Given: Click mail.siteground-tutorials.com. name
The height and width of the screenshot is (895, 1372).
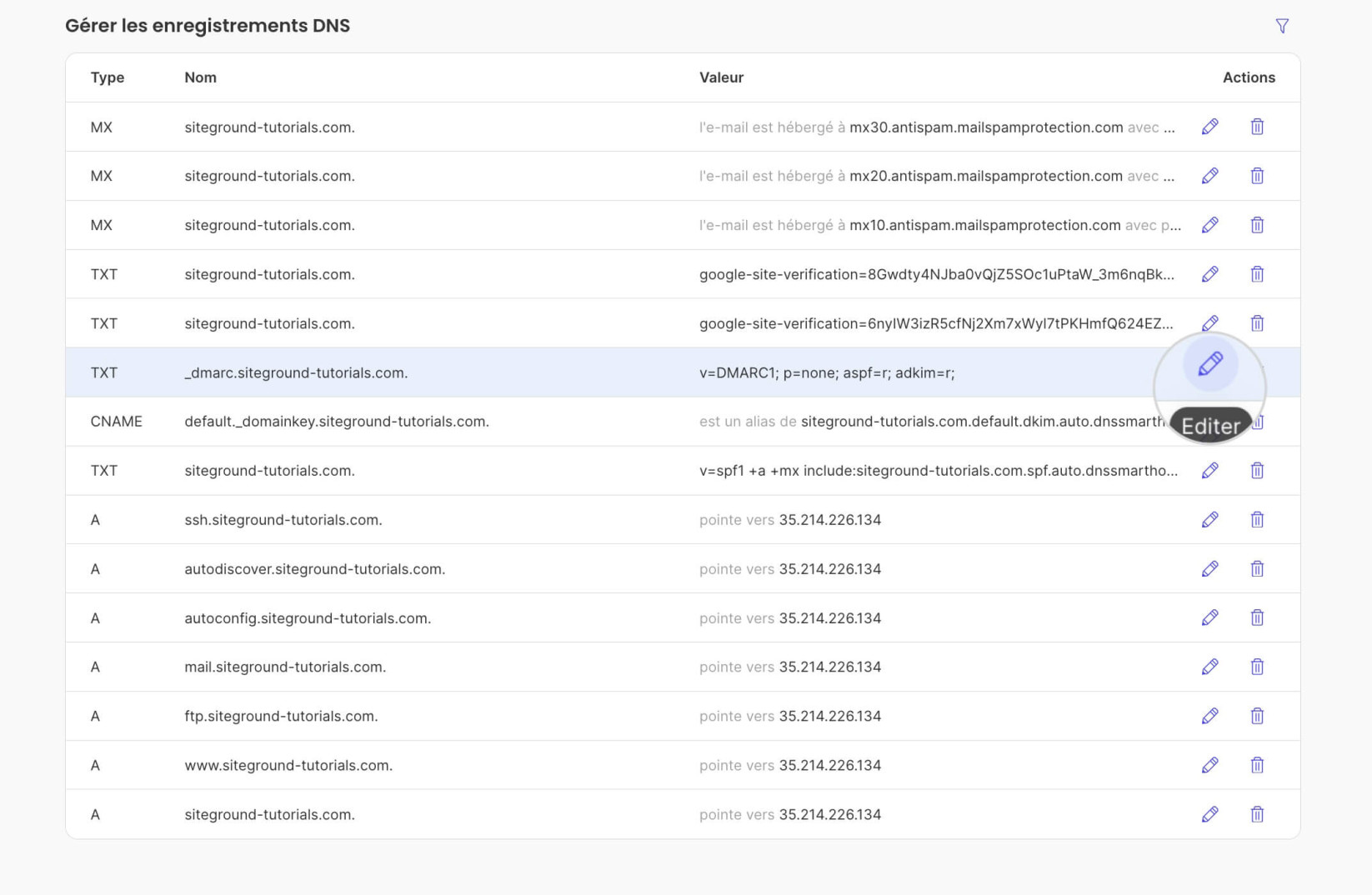Looking at the screenshot, I should point(285,667).
